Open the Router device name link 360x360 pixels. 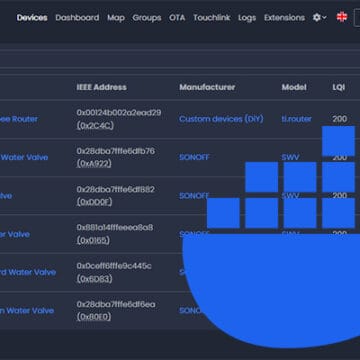point(19,119)
